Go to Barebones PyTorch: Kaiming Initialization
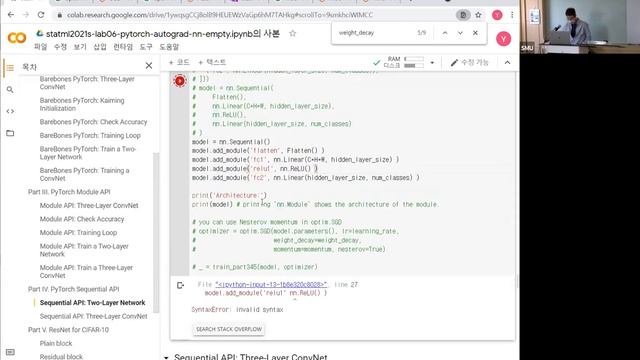Image resolution: width=640 pixels, height=360 pixels. (82, 104)
